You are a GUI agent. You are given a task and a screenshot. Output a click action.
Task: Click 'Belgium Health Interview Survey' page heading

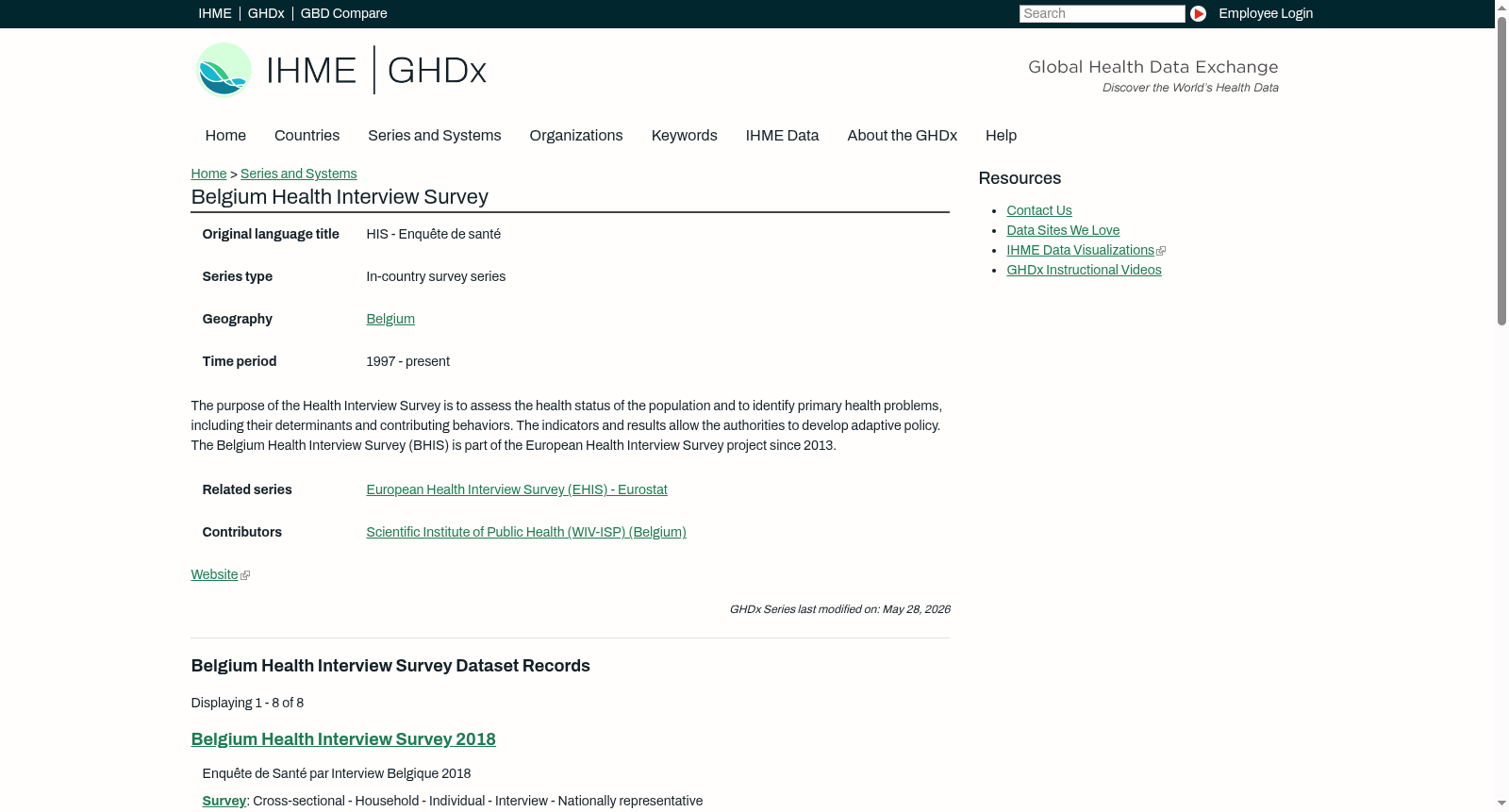point(340,197)
